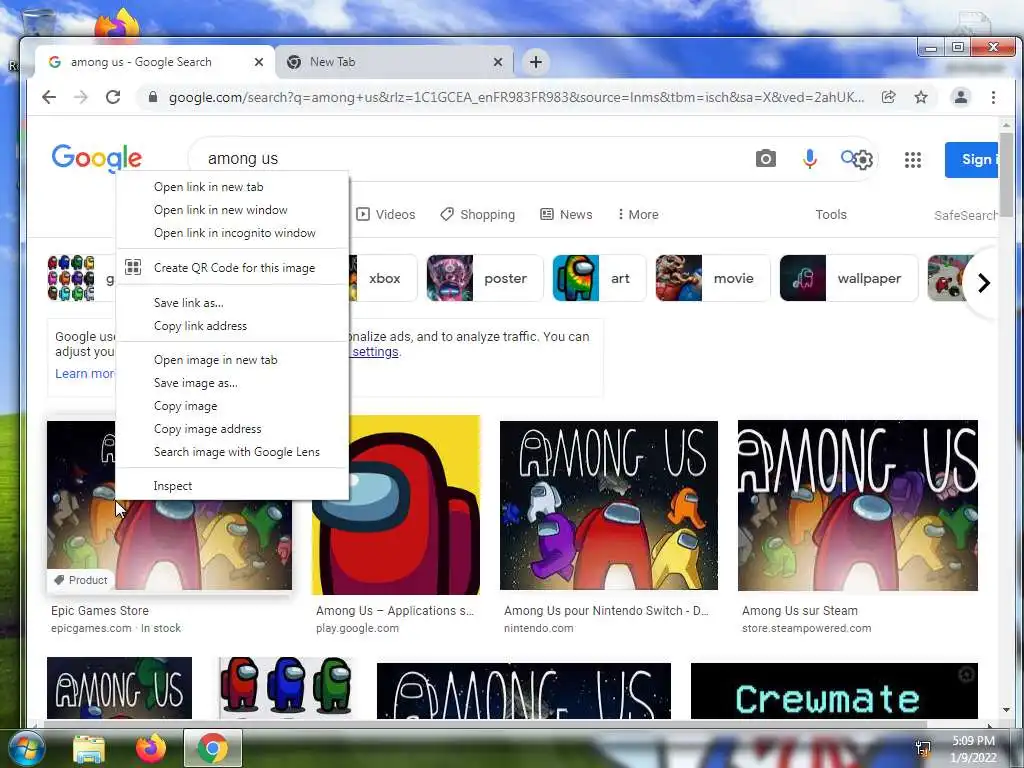Choose Save image as...
The width and height of the screenshot is (1024, 768).
tap(232, 383)
